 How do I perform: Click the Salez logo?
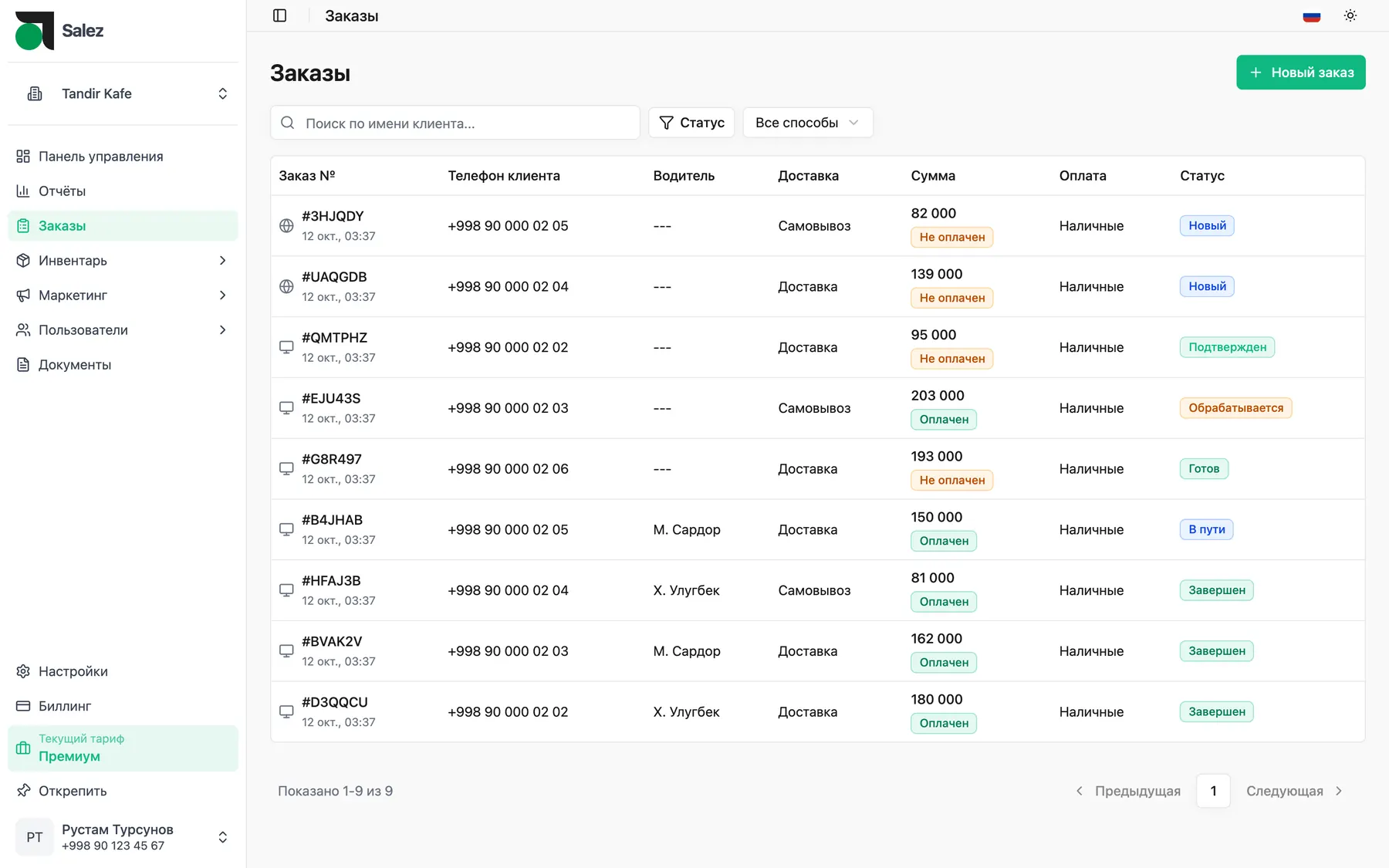point(59,31)
